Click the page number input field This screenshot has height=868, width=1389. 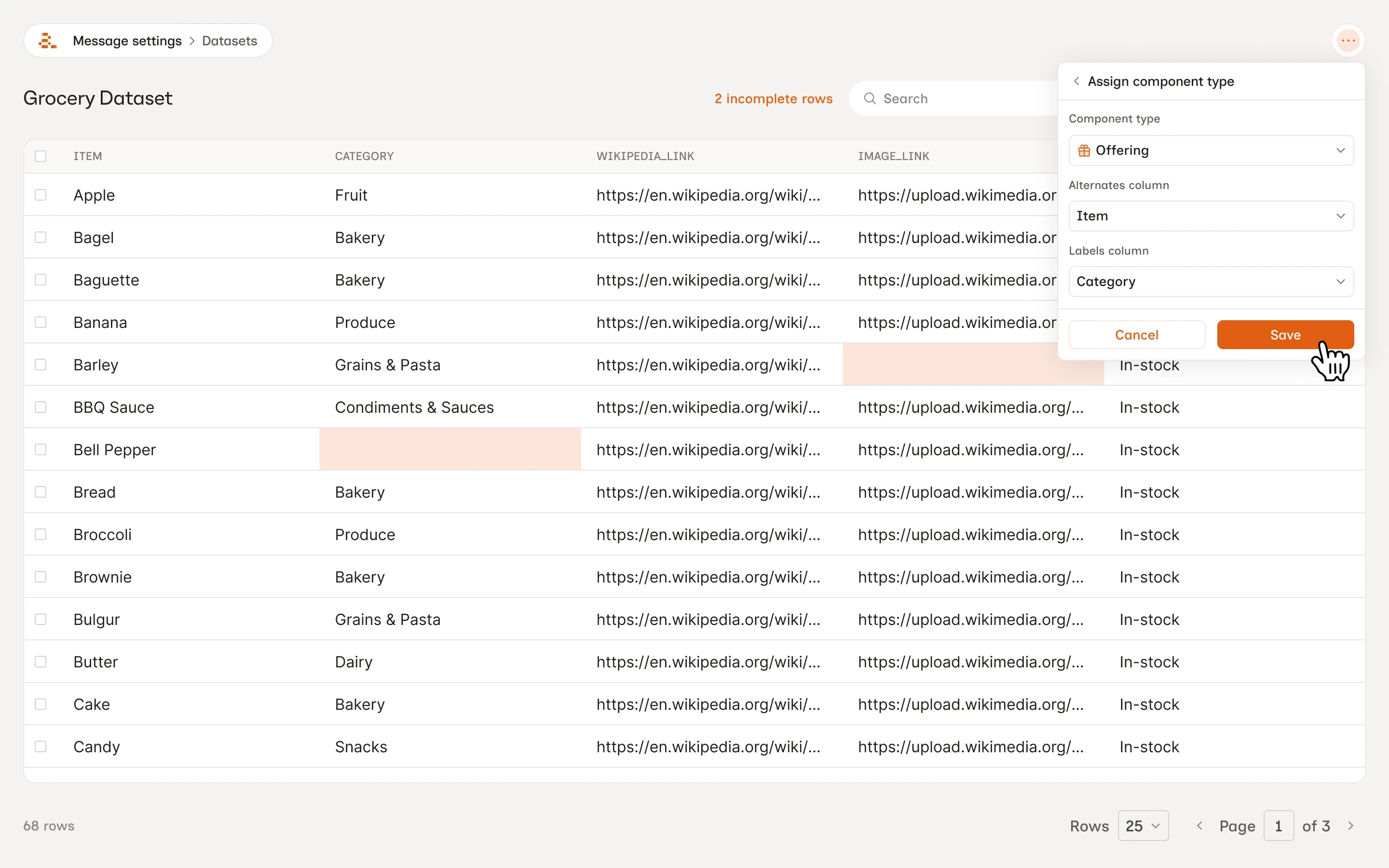pyautogui.click(x=1278, y=826)
